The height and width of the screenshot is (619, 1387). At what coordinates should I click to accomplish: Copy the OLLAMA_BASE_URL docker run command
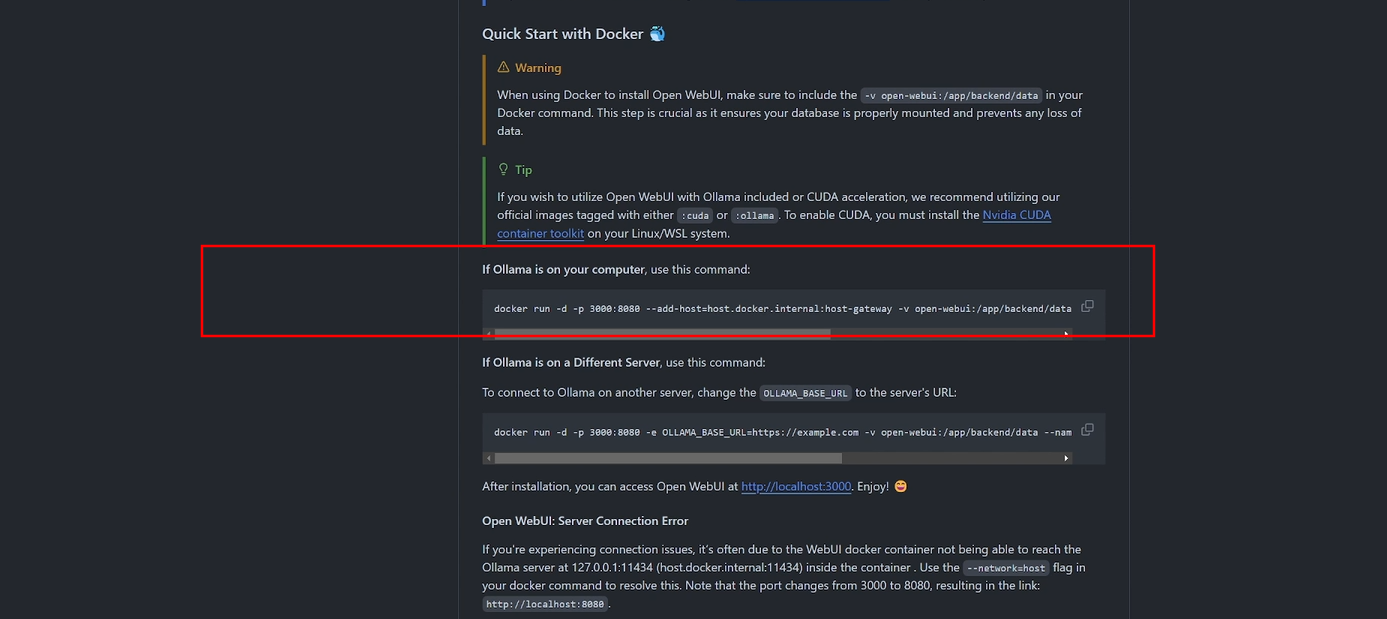[1087, 430]
